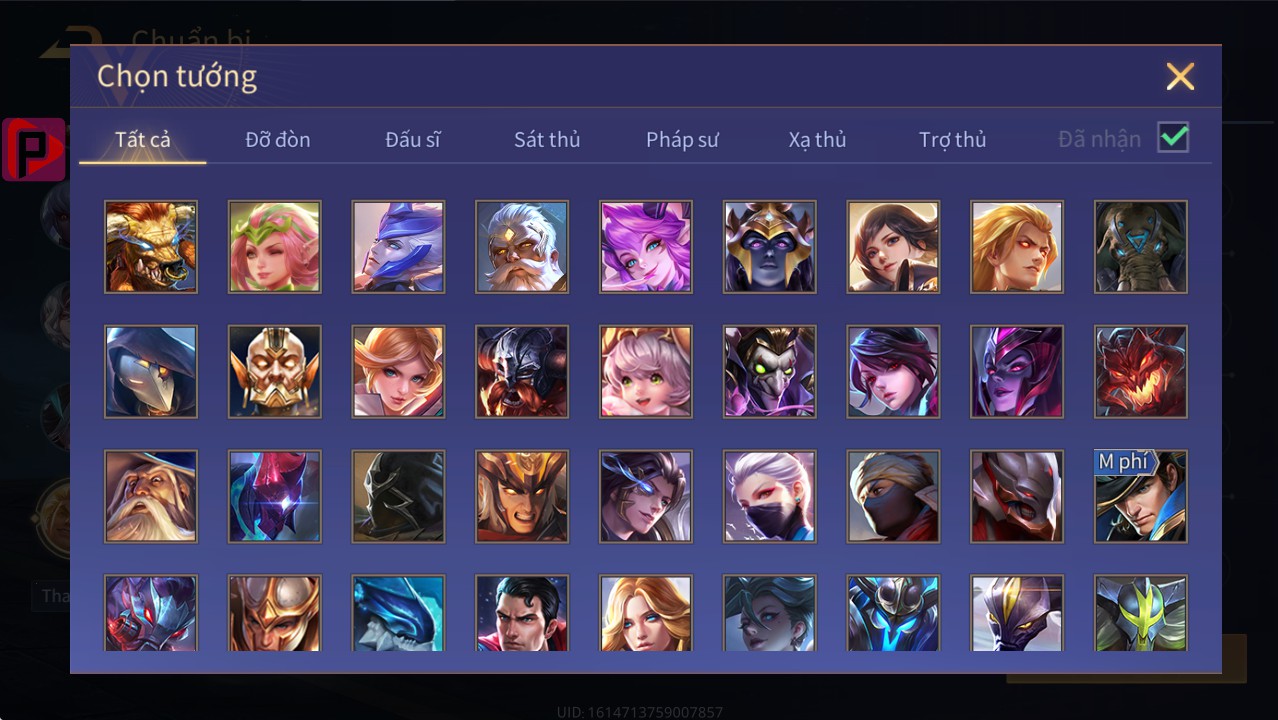The image size is (1278, 720).
Task: Pick the red lava demon hero
Action: 1141,372
